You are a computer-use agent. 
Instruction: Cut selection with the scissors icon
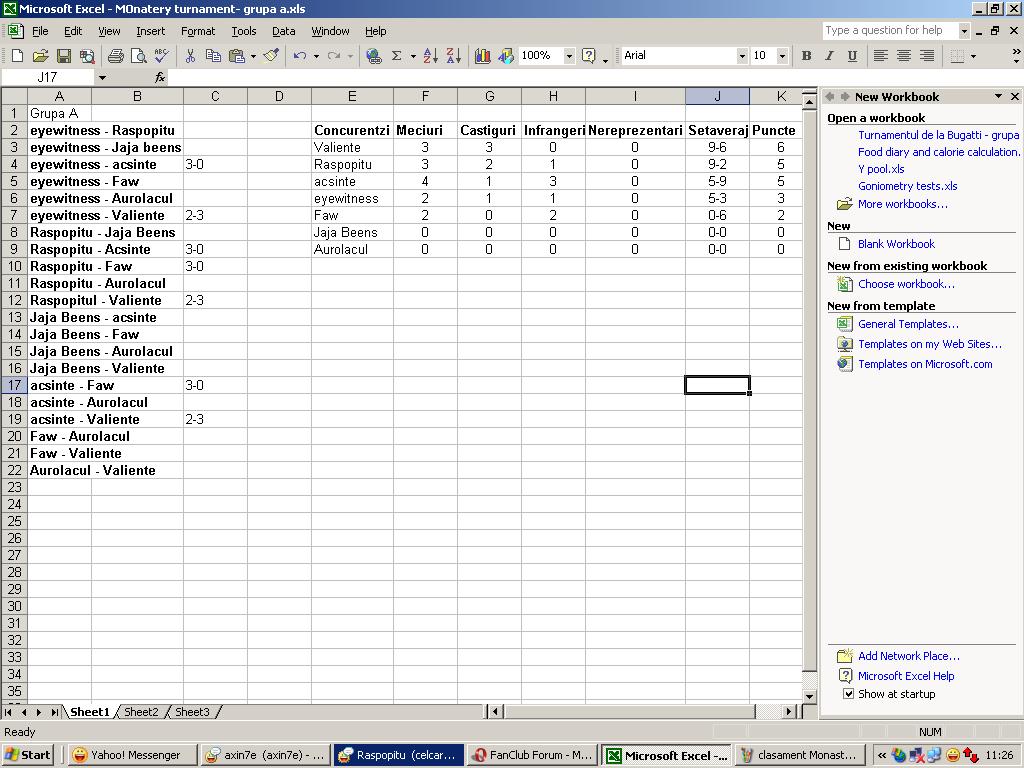click(x=190, y=56)
